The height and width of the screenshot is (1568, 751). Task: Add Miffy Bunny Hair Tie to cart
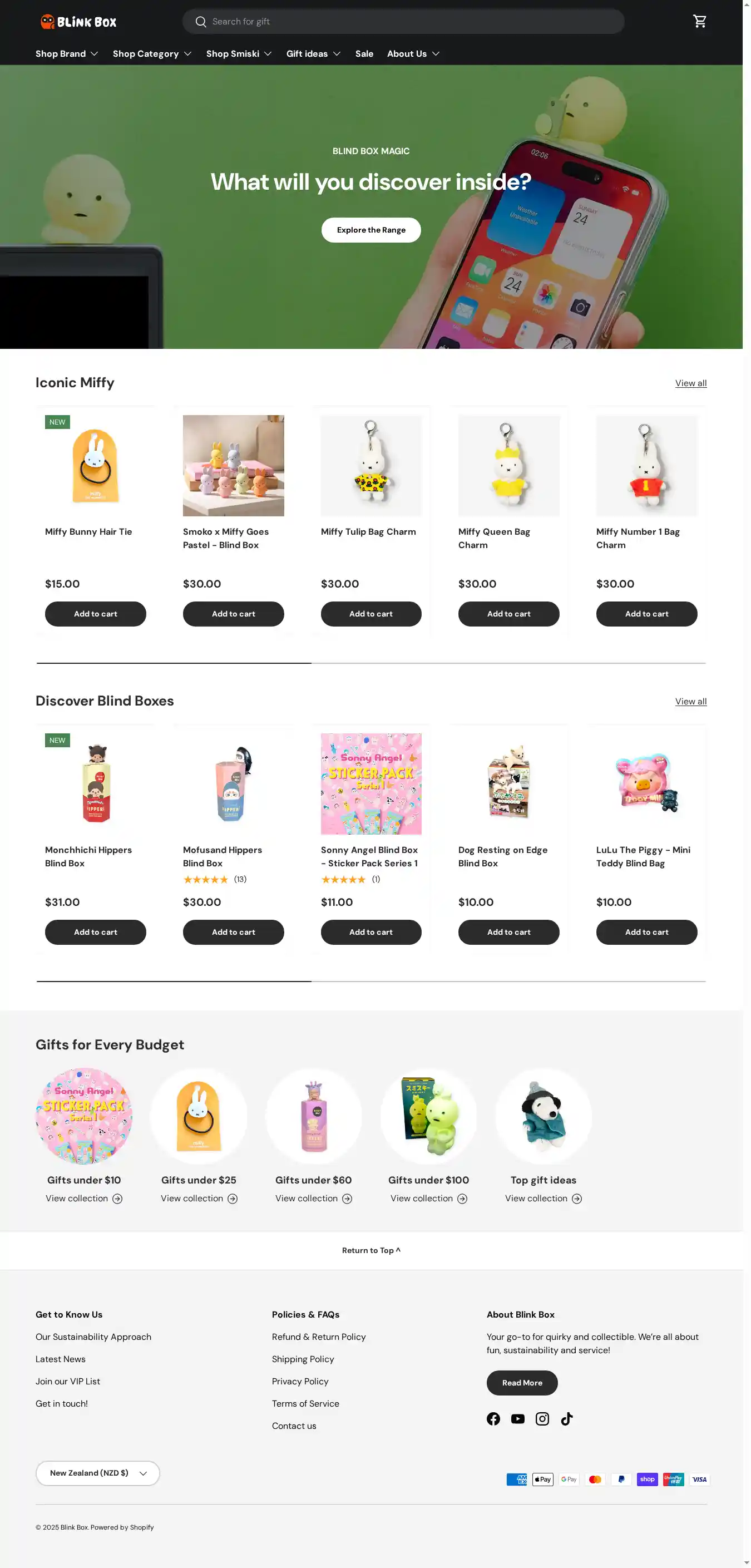pyautogui.click(x=96, y=614)
